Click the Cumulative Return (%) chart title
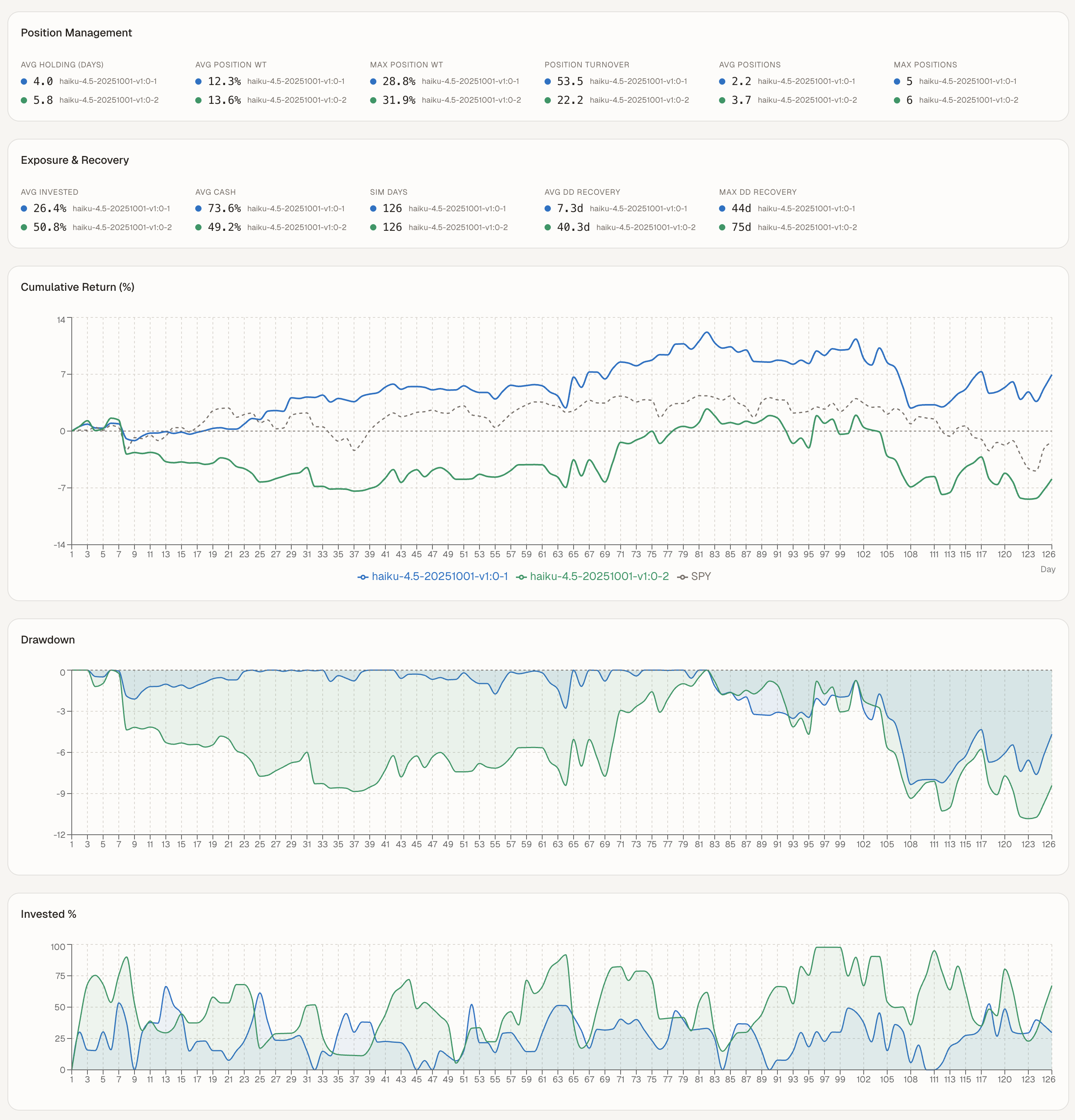 click(77, 287)
